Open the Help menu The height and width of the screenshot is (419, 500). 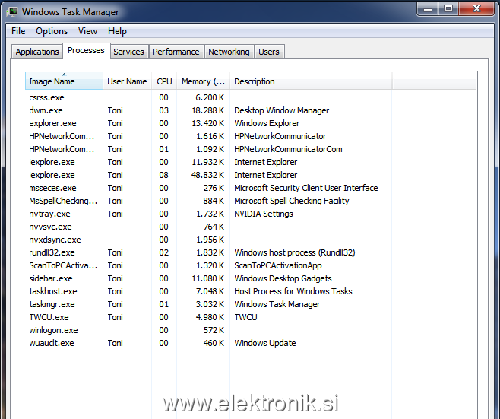tap(117, 31)
